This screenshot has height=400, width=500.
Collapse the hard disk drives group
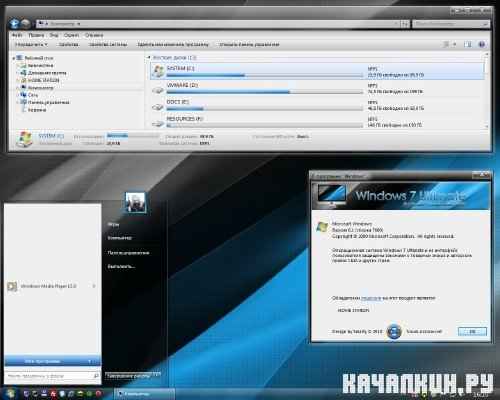(149, 58)
